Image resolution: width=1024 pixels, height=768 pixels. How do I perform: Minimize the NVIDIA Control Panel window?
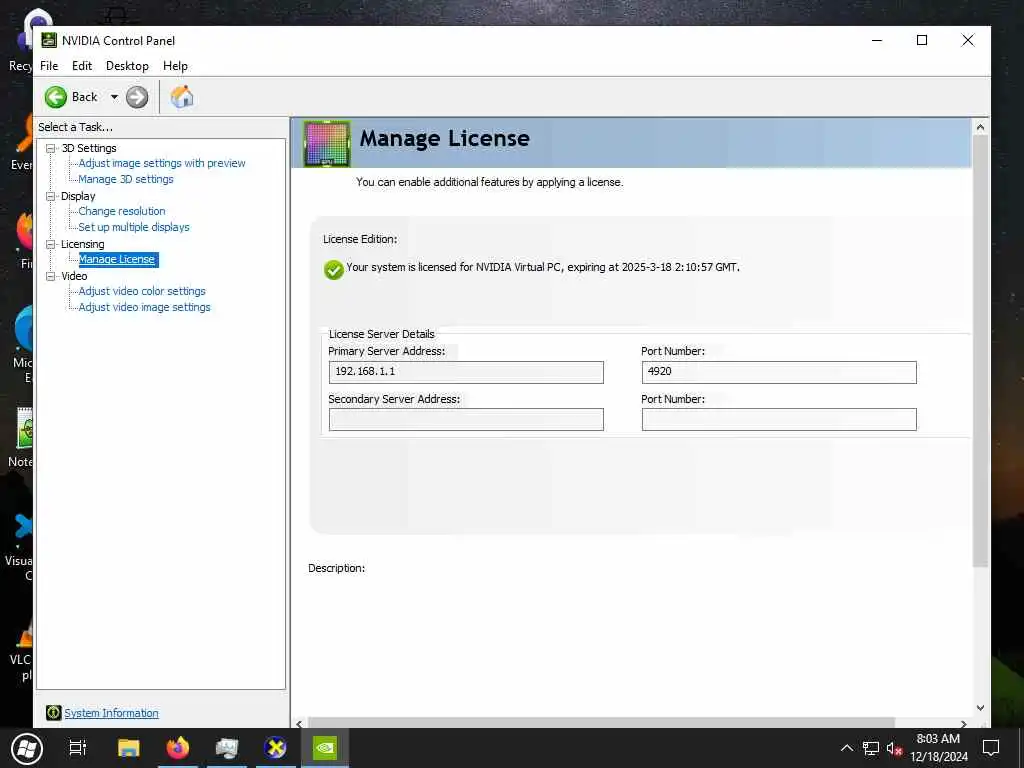click(877, 40)
